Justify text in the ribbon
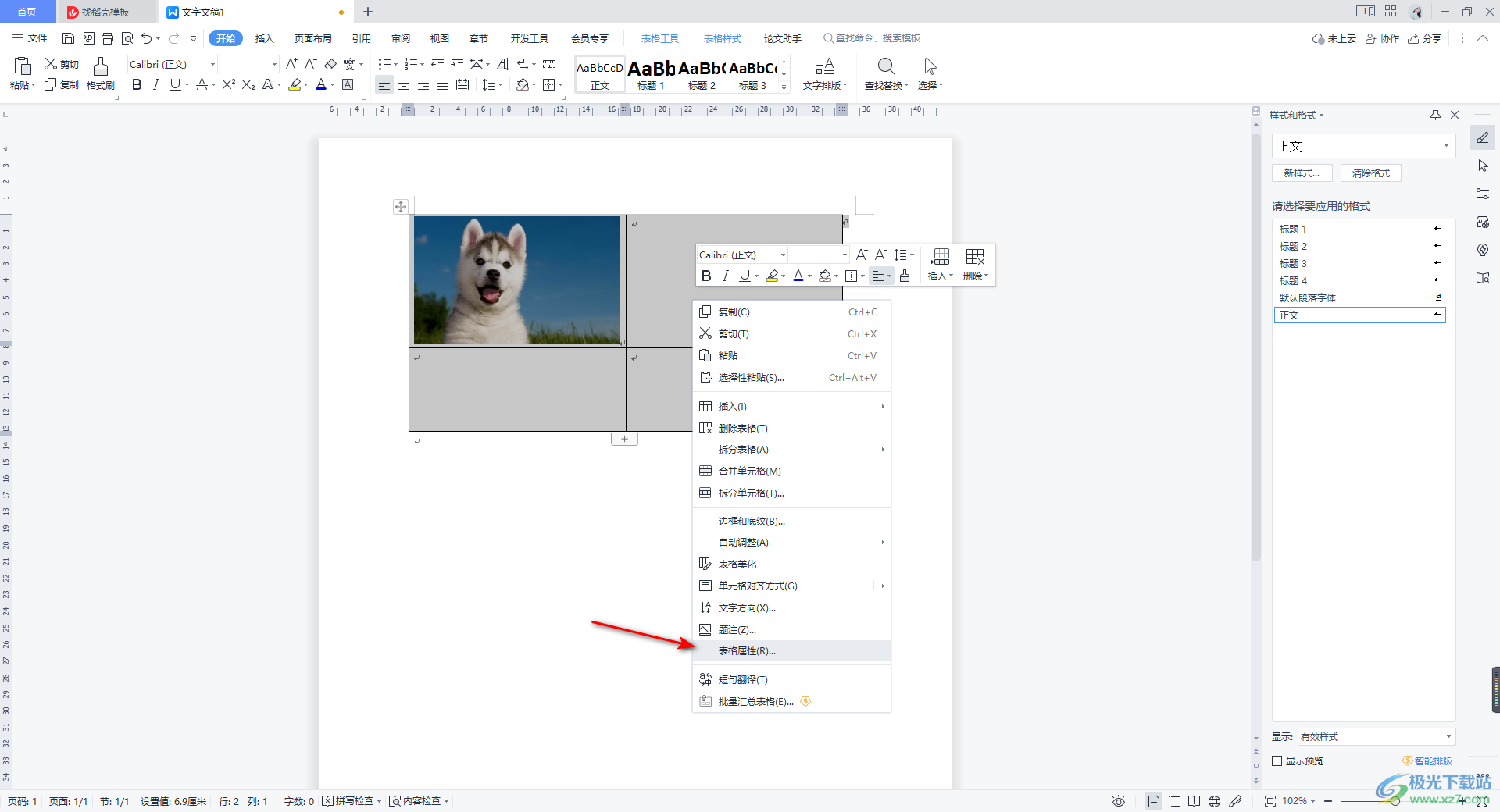Image resolution: width=1500 pixels, height=812 pixels. (x=443, y=84)
